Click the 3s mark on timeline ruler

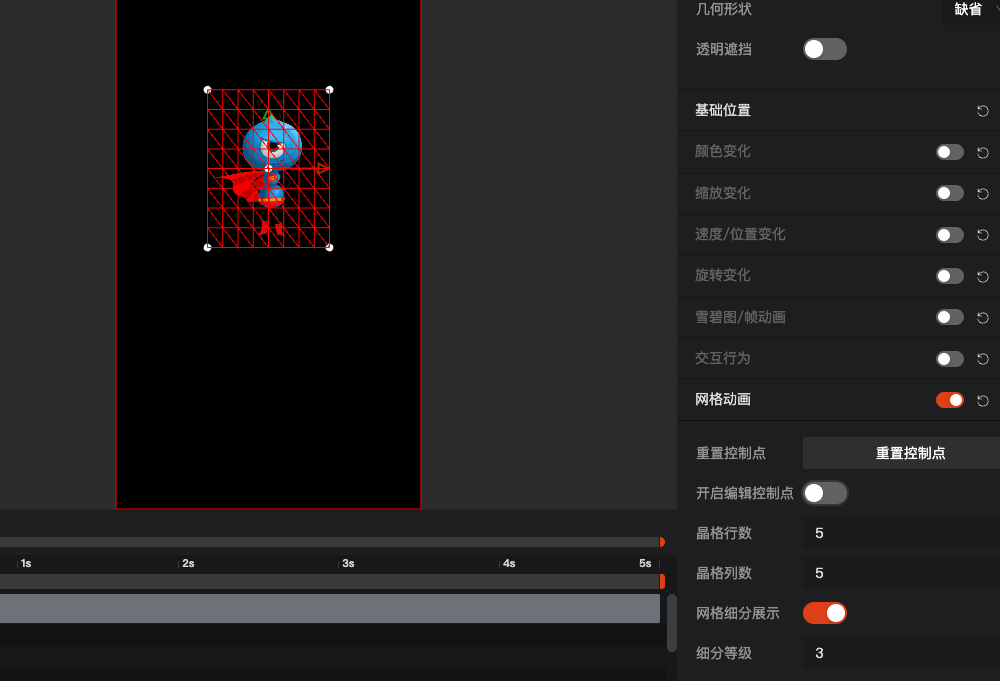[348, 564]
